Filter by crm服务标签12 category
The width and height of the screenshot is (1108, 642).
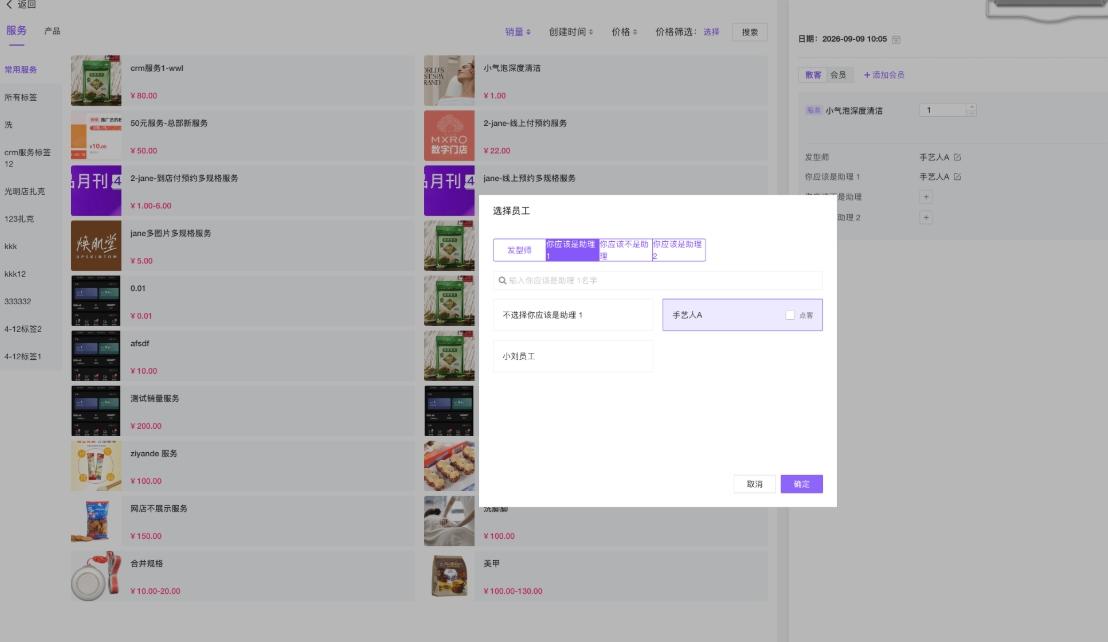28,158
